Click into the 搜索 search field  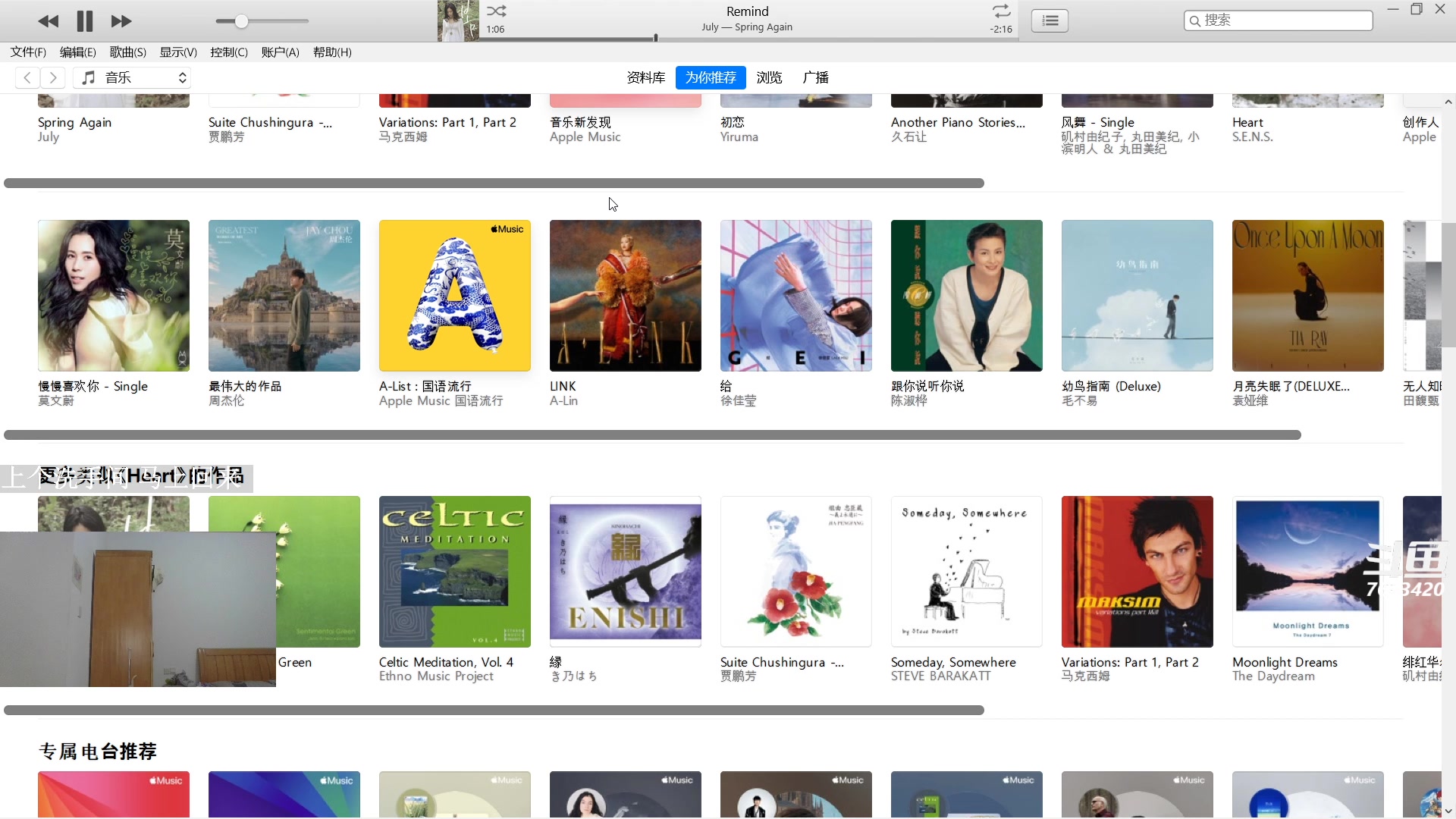pyautogui.click(x=1279, y=20)
